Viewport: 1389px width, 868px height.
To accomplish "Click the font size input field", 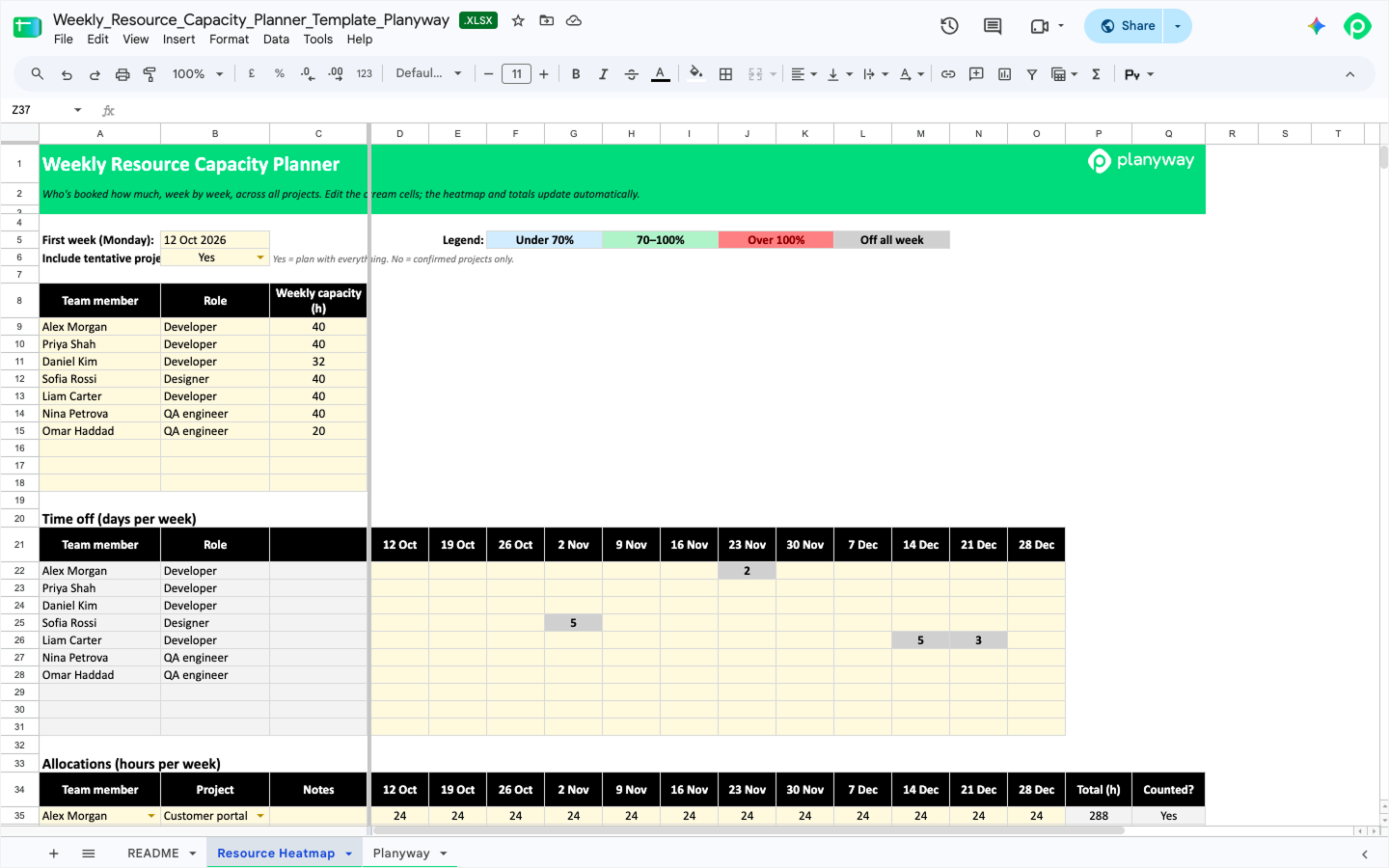I will pyautogui.click(x=516, y=74).
